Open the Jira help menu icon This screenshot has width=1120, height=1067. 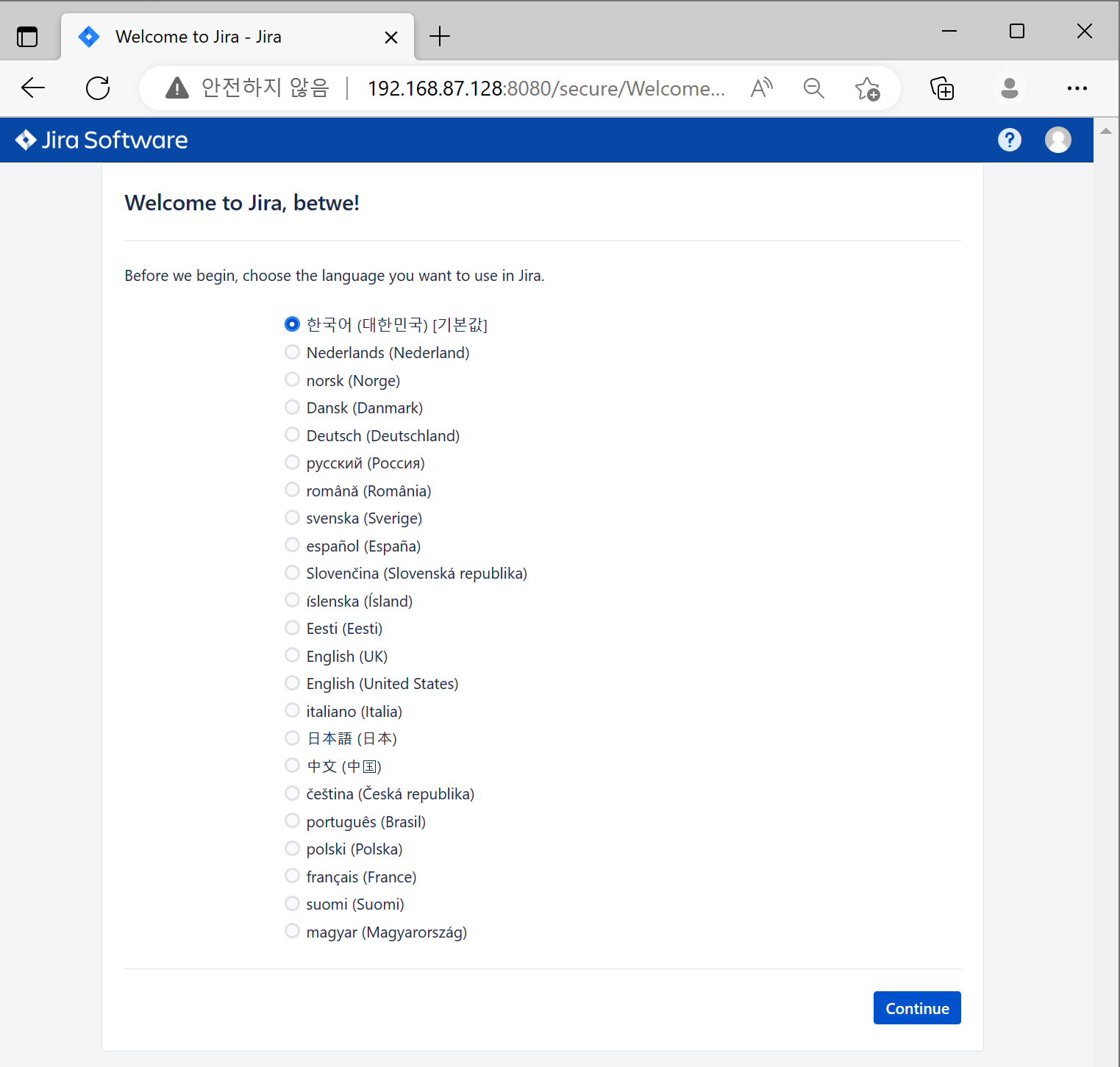(1010, 140)
